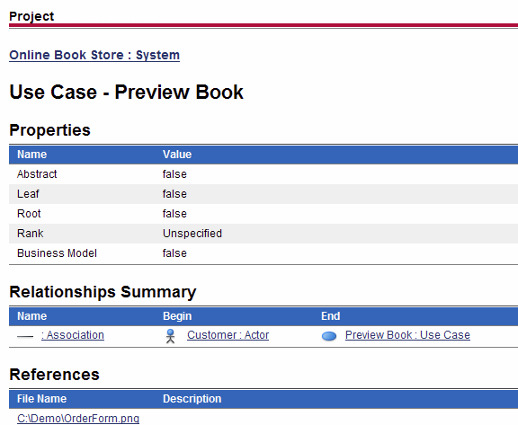This screenshot has height=425, width=518.
Task: Select the Business Model property row
Action: point(263,253)
